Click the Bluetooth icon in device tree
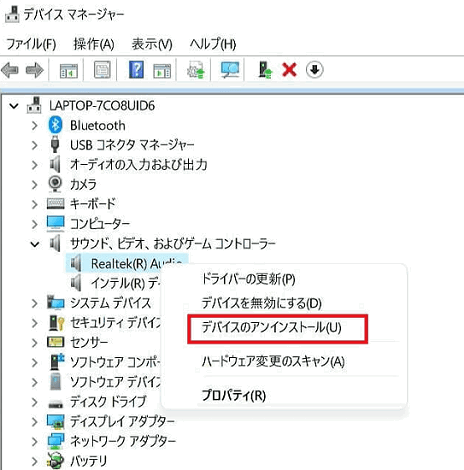 tap(55, 125)
